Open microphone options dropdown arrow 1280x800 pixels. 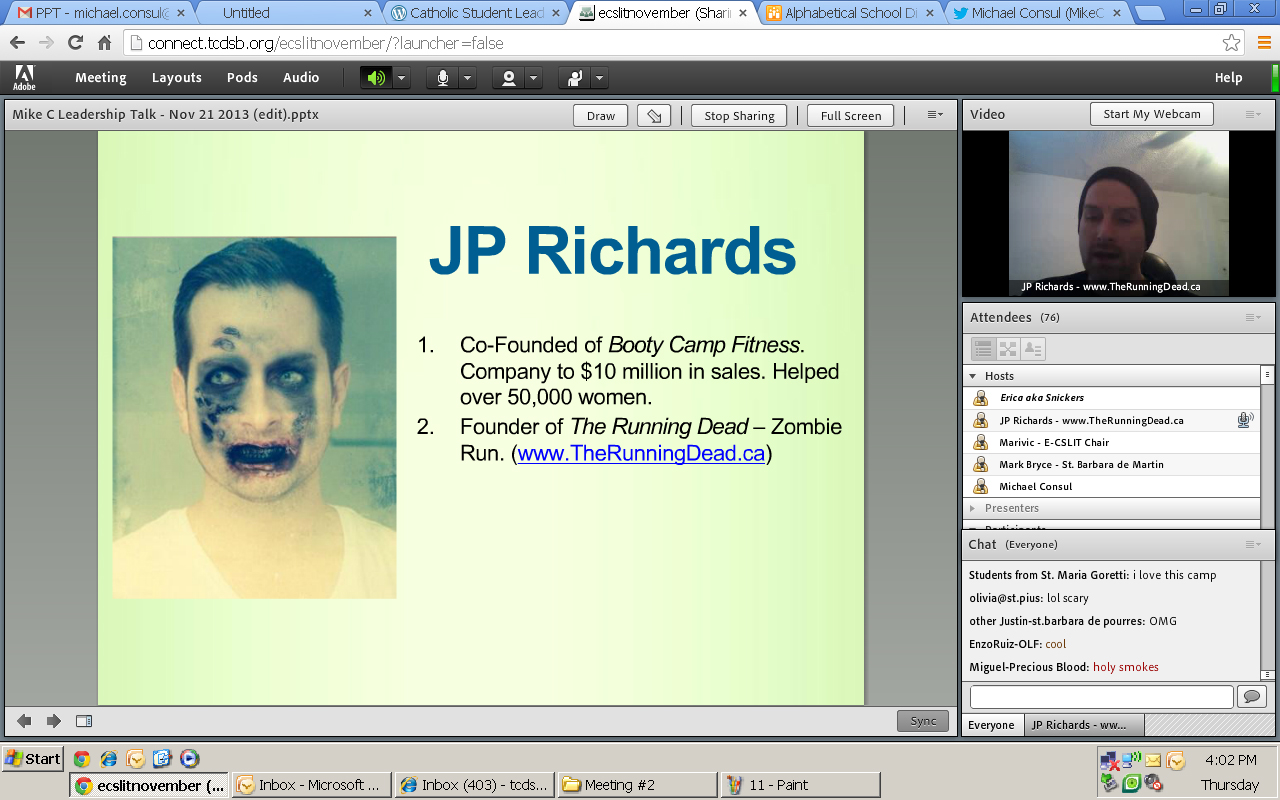(467, 78)
